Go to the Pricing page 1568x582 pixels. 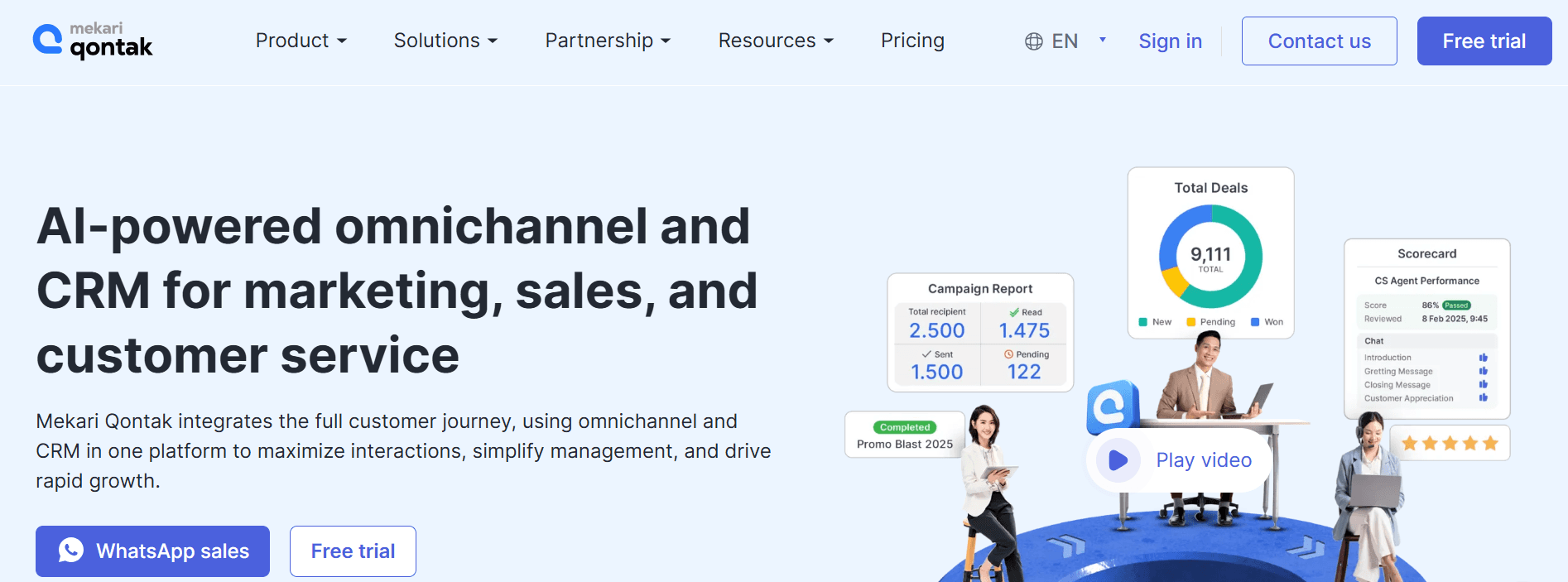coord(912,41)
